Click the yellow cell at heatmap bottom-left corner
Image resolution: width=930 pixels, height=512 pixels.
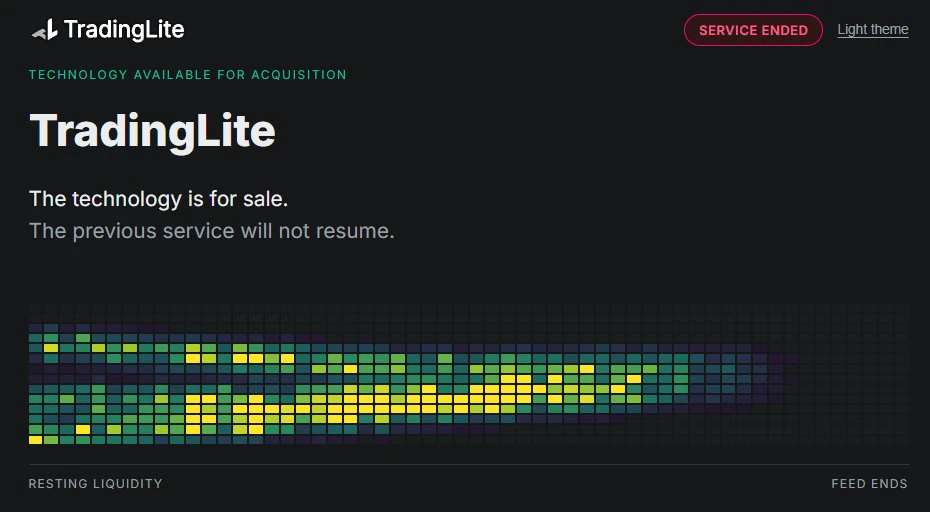coord(36,440)
